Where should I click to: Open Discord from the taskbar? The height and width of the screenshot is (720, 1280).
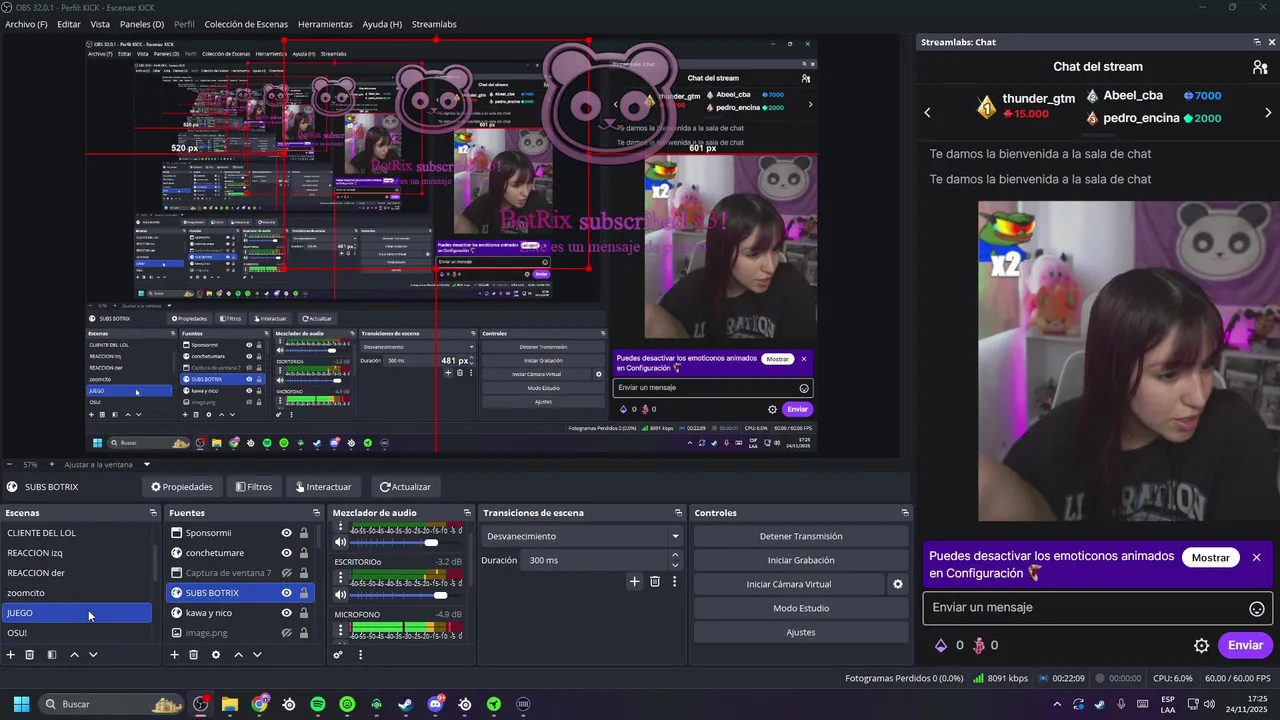tap(435, 704)
